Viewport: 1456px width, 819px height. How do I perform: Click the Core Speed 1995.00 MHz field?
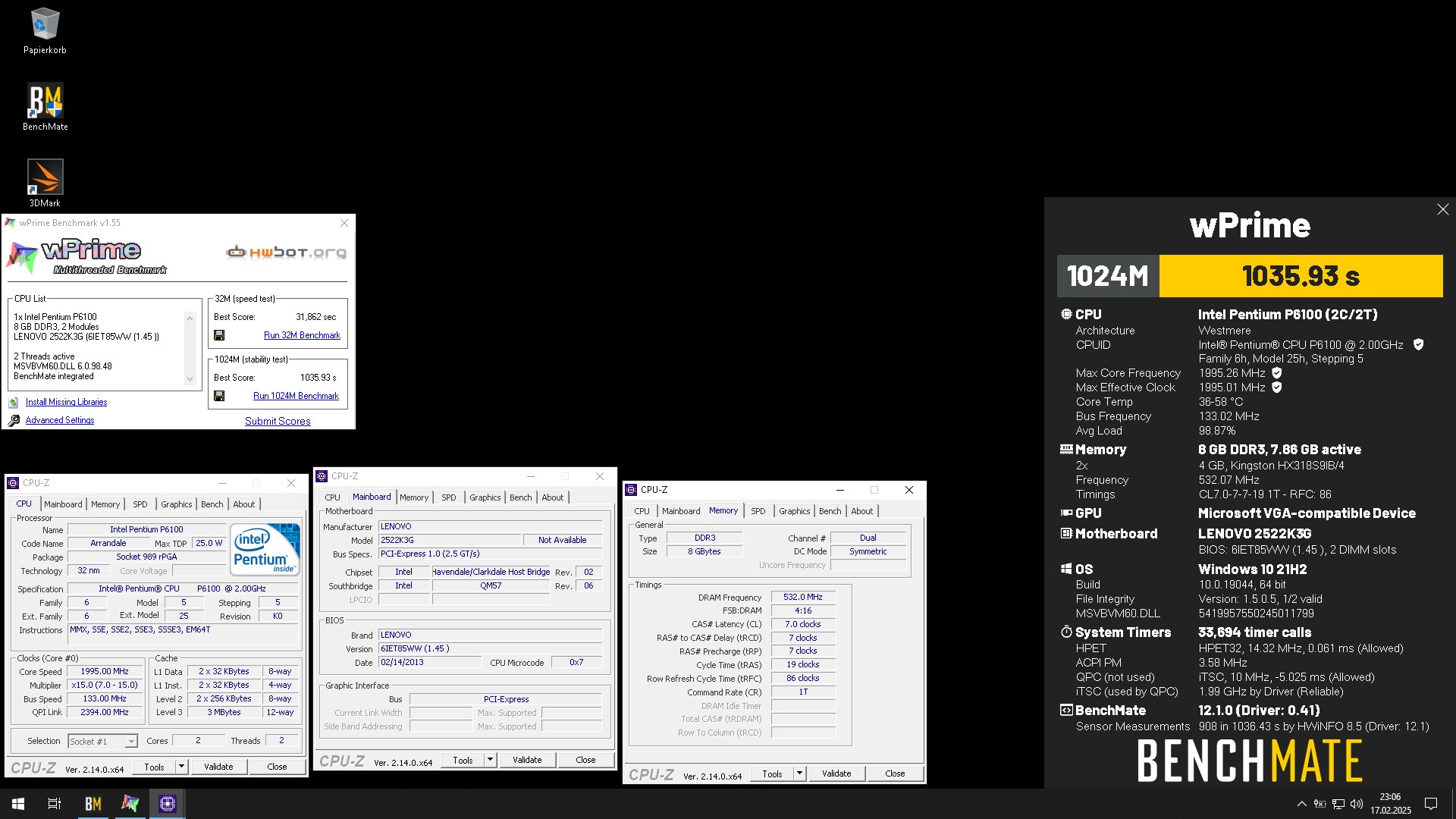coord(105,672)
